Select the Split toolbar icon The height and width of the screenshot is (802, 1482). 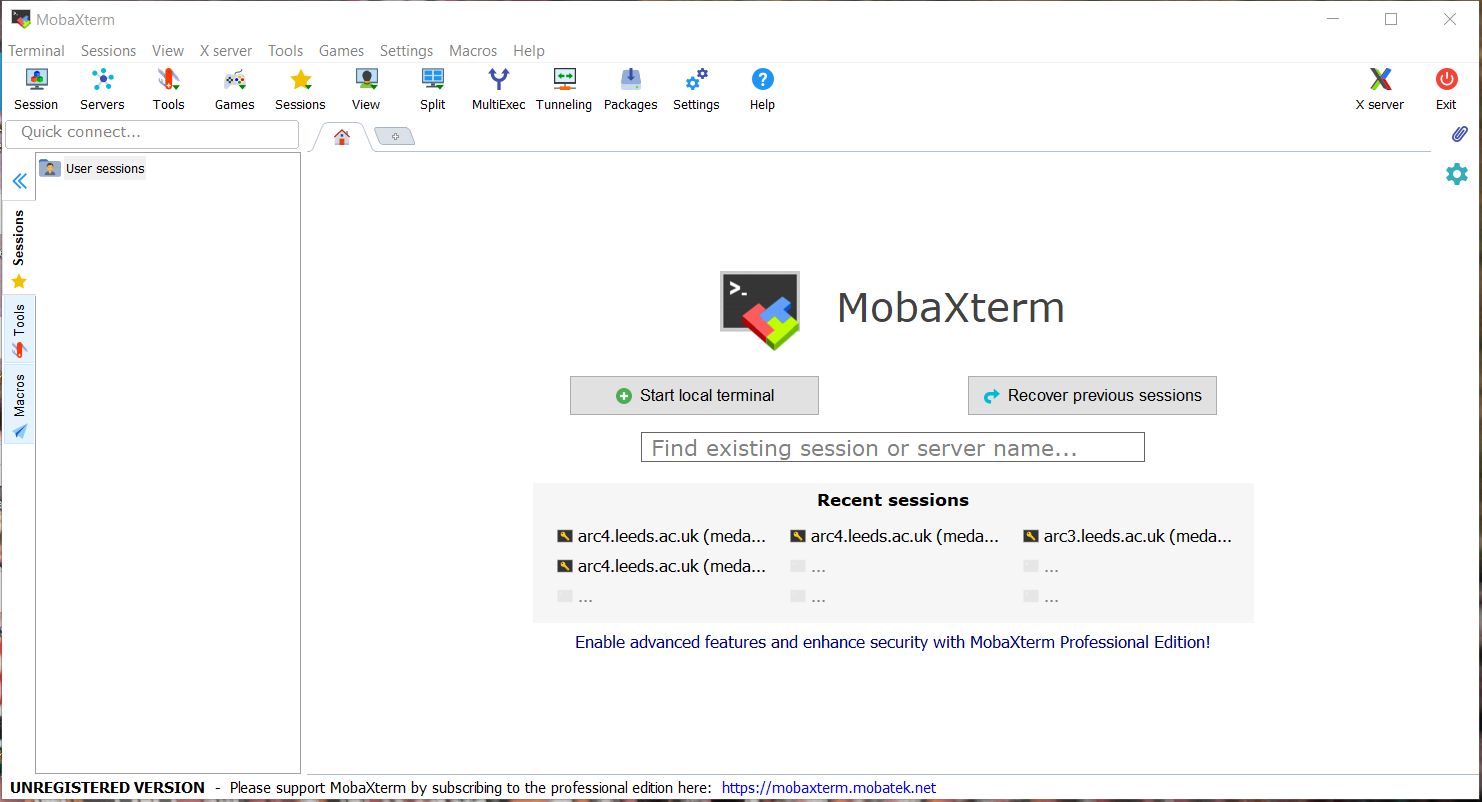pos(432,89)
